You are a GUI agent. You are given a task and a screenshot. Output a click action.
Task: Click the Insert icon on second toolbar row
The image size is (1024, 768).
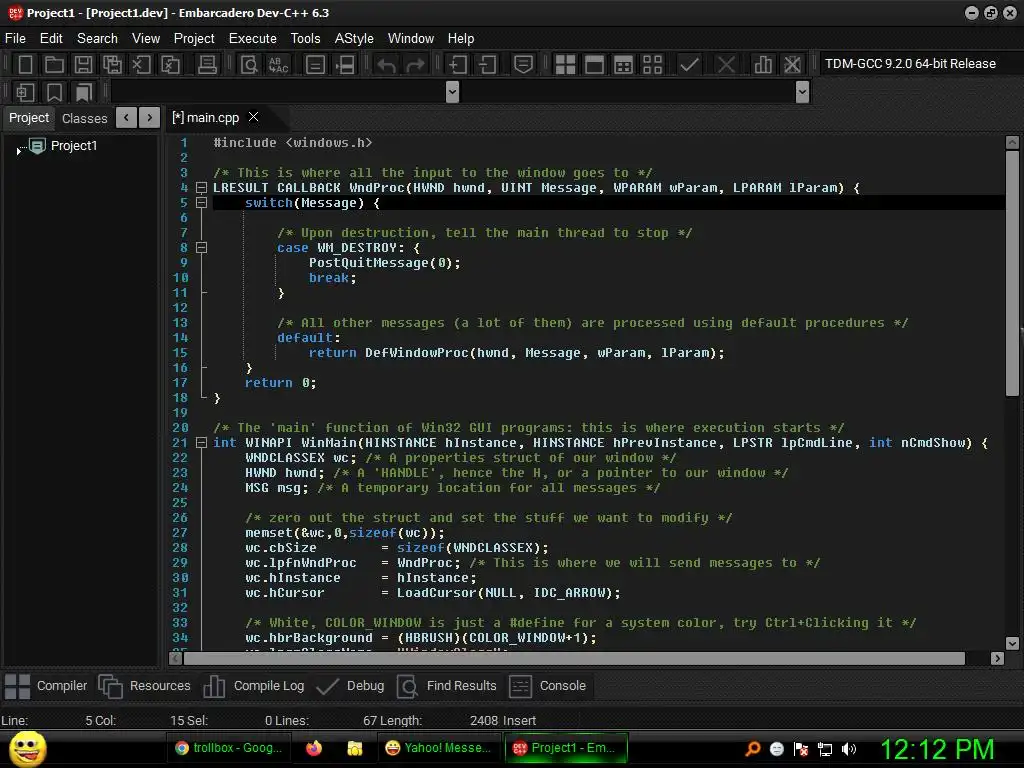(25, 92)
